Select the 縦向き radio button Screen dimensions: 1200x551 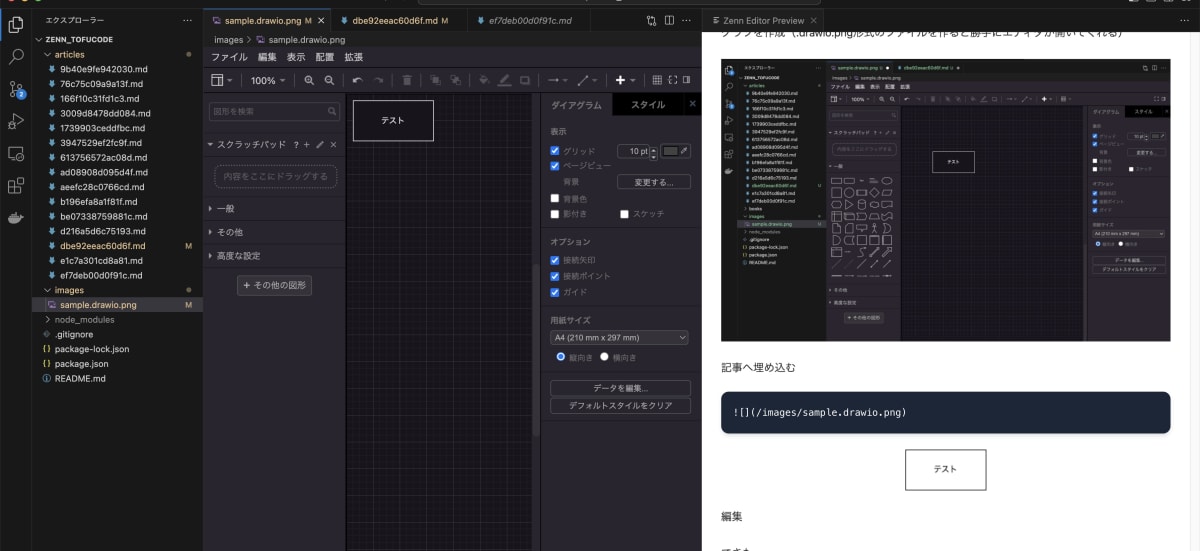coord(561,357)
